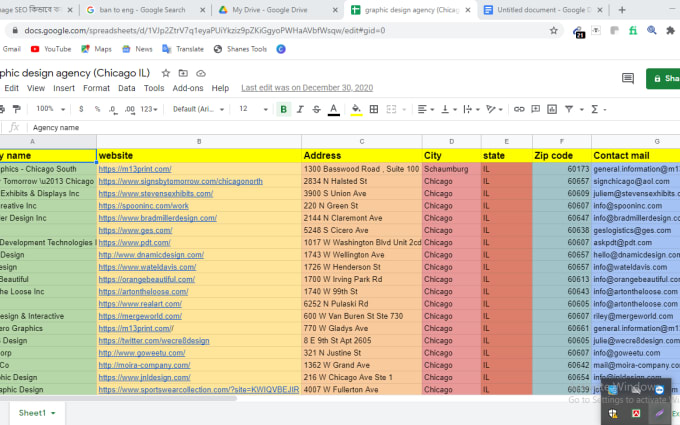Increase decimal places
Screen dimensions: 680x425
pyautogui.click(x=130, y=109)
